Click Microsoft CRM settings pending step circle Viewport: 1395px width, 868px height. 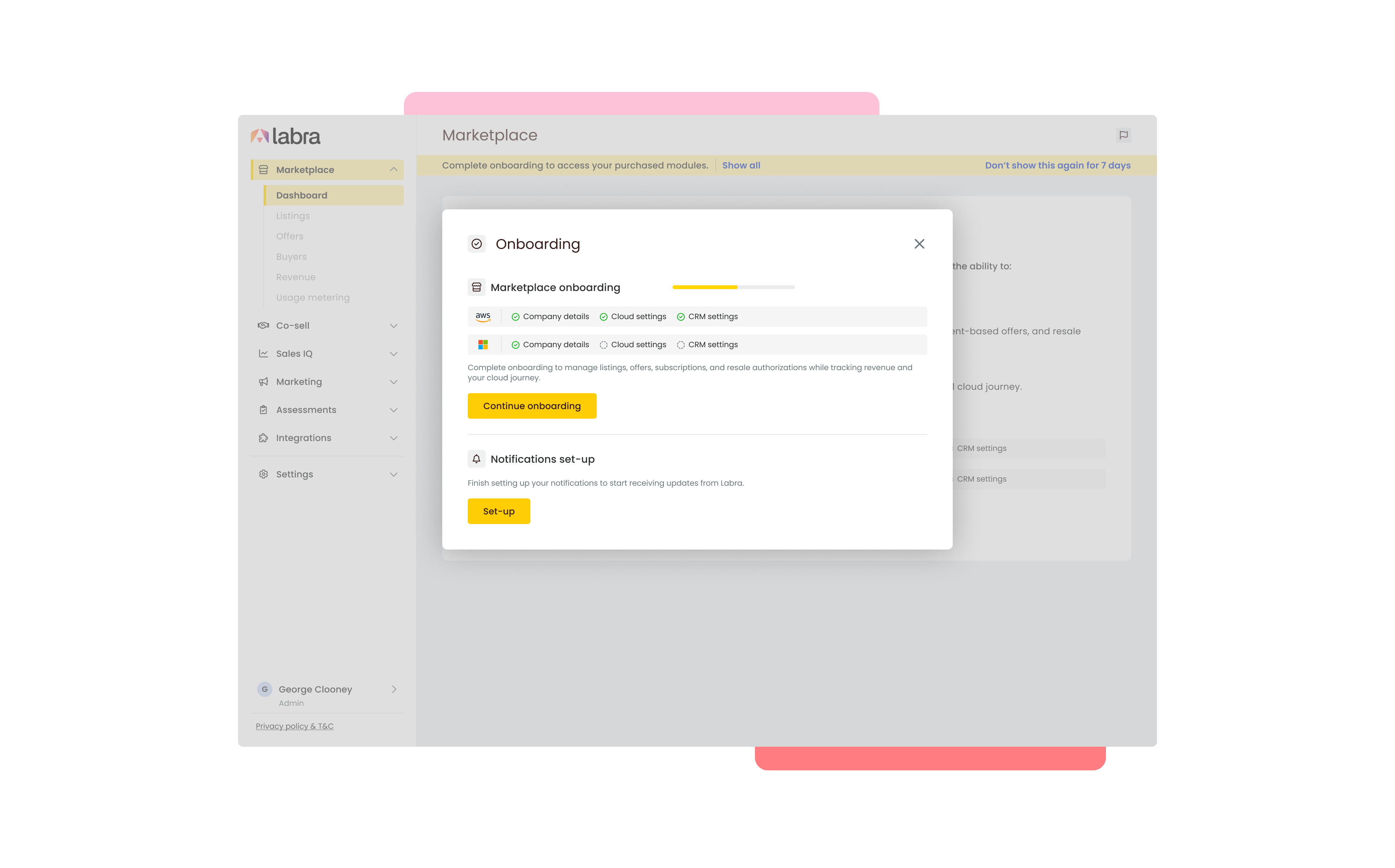click(x=681, y=345)
